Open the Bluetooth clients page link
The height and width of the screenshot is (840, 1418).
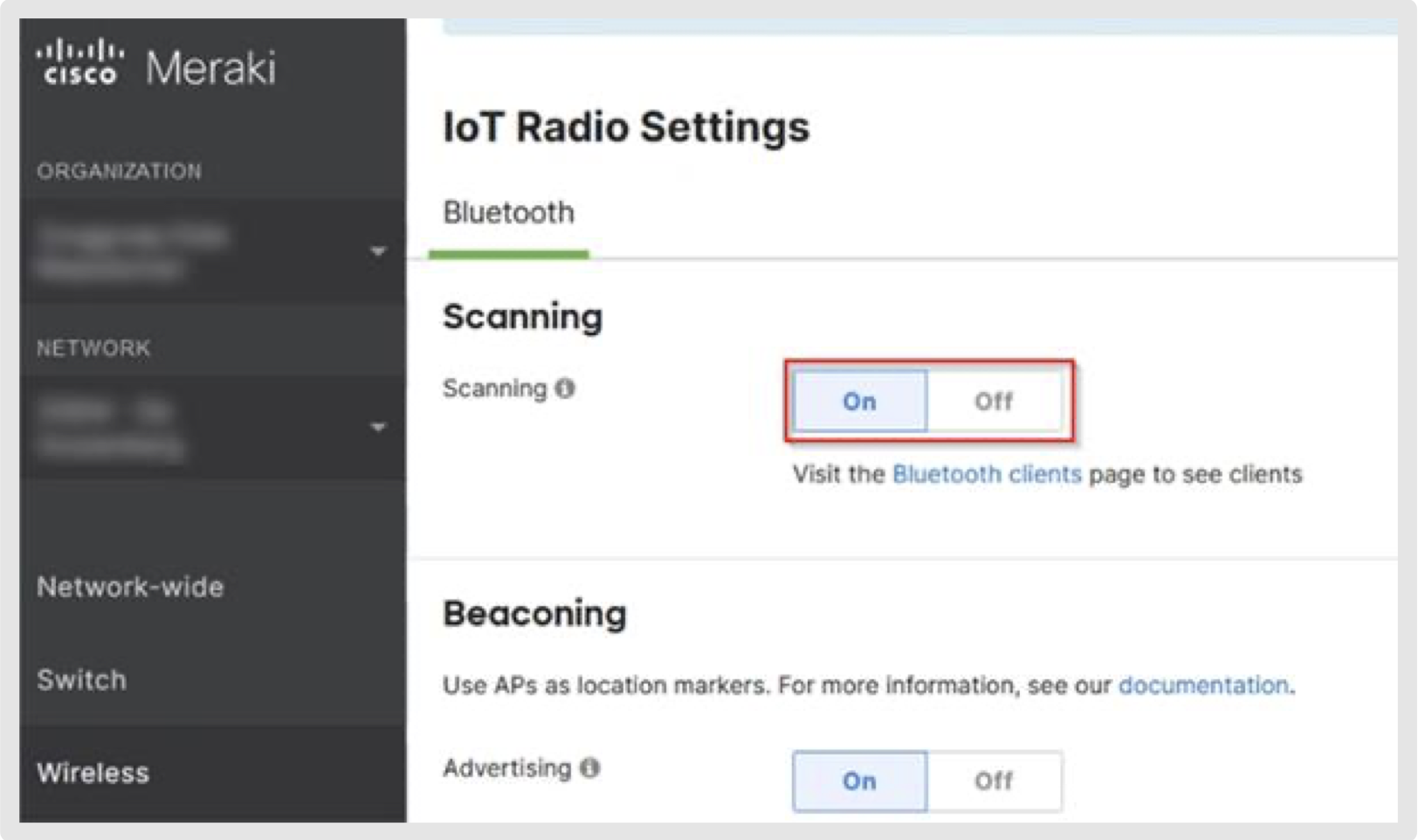tap(987, 474)
